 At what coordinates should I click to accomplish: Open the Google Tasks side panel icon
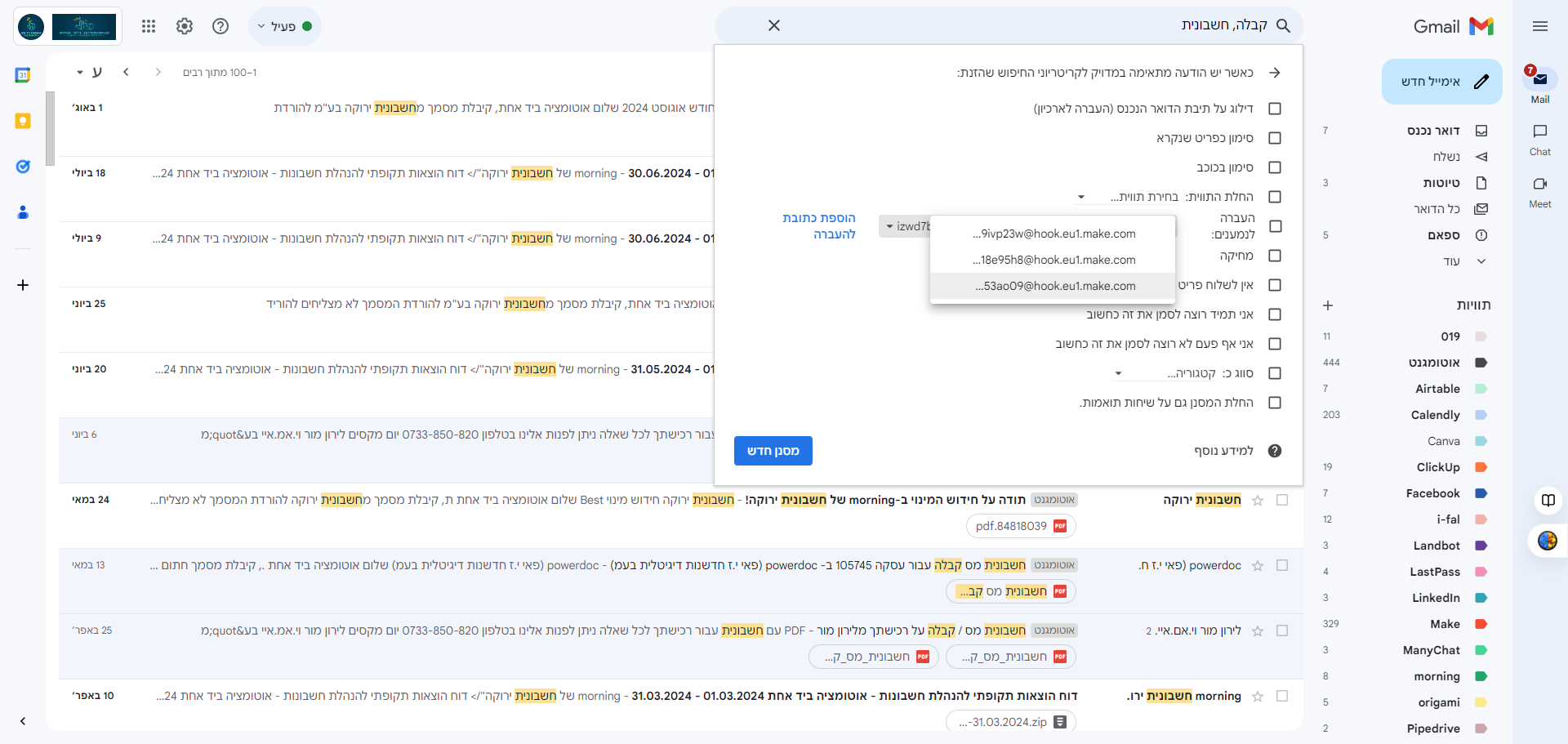[23, 167]
